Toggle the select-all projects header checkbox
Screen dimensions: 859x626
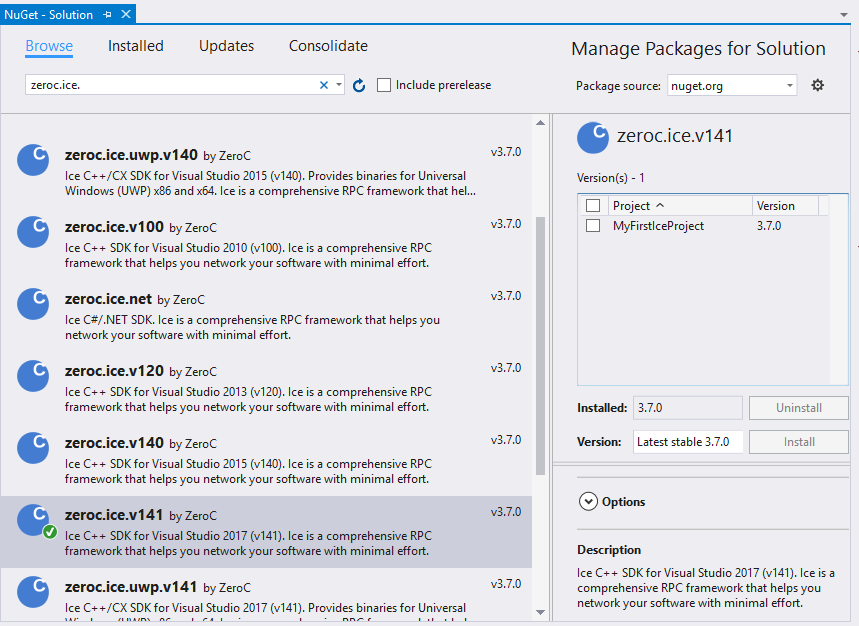[x=593, y=206]
